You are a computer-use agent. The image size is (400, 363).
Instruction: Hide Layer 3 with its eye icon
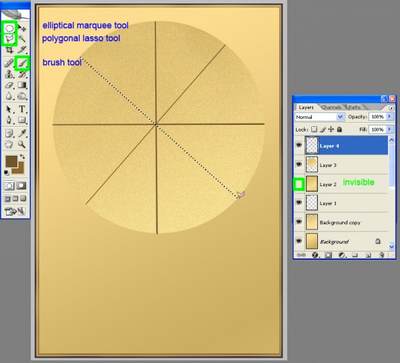point(299,164)
